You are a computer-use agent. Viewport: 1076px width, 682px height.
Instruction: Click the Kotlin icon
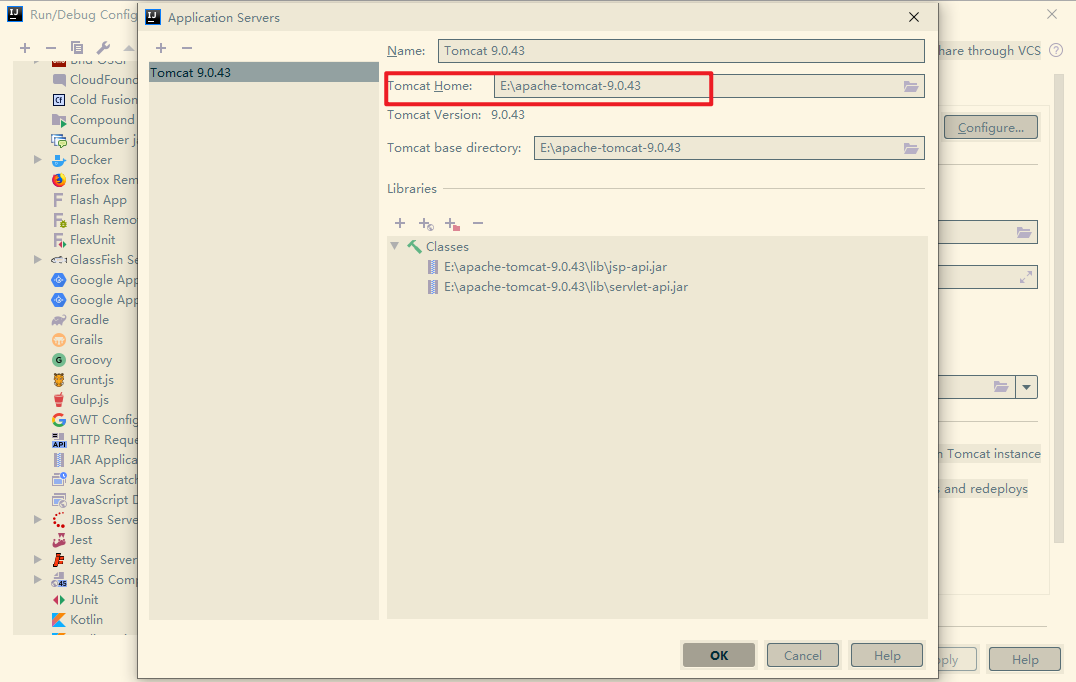tap(59, 620)
